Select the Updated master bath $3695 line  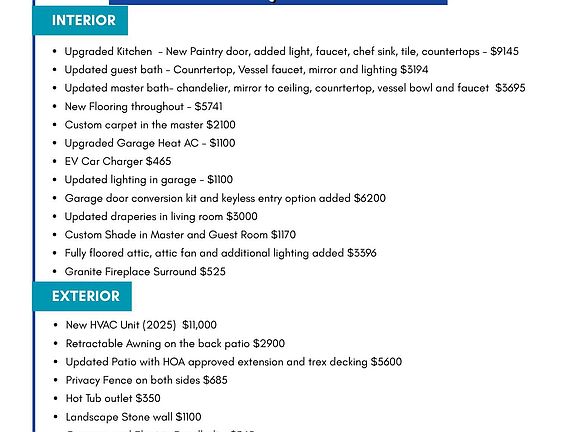[x=295, y=88]
